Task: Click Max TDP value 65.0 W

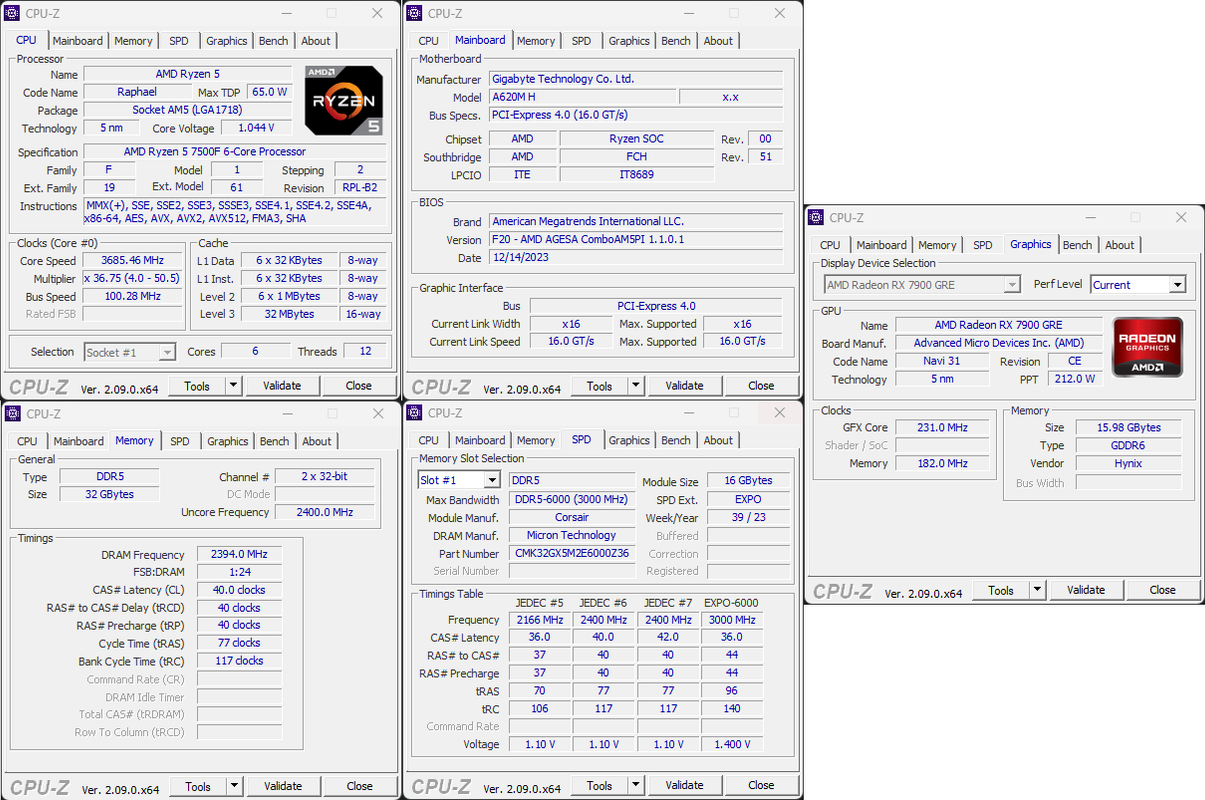Action: [270, 92]
